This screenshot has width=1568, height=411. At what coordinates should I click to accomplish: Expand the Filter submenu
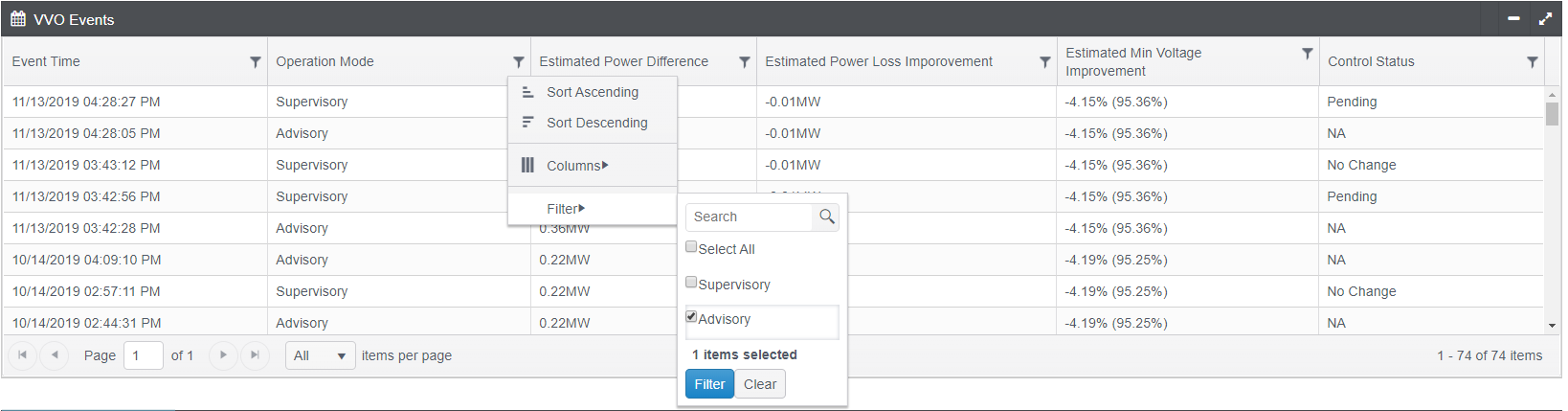point(565,209)
